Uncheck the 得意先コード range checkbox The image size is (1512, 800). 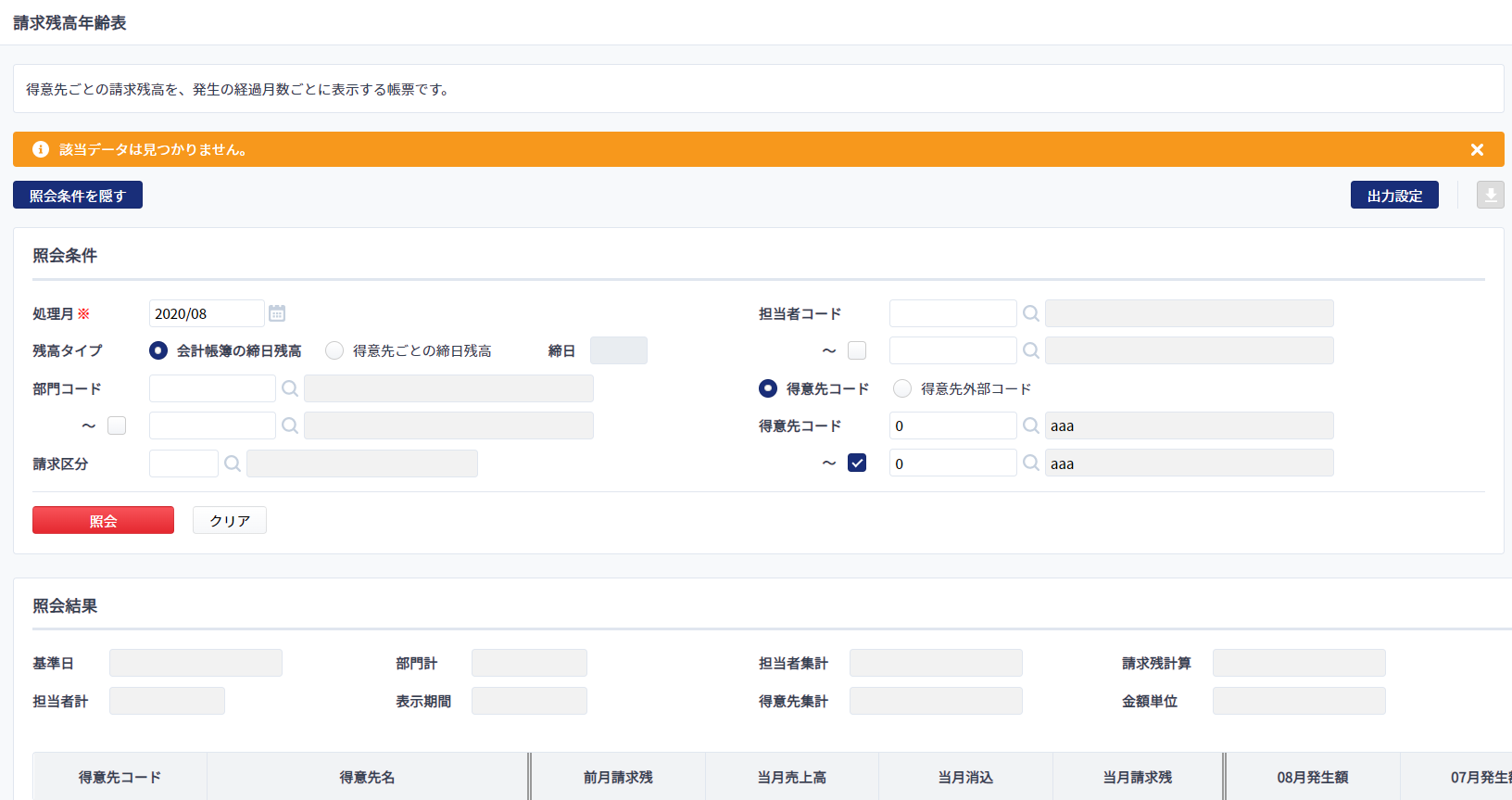[x=857, y=463]
